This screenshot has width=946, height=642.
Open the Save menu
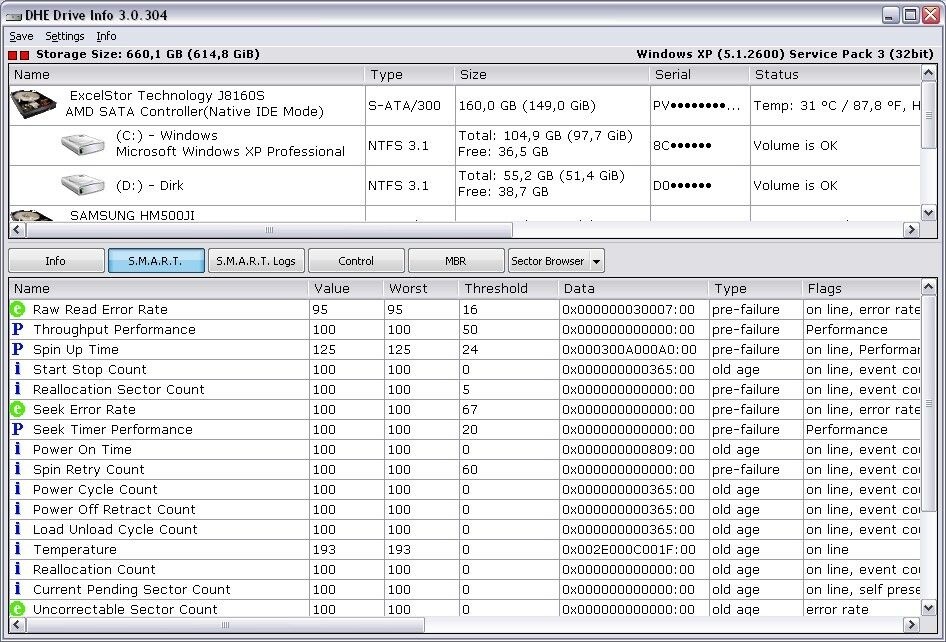point(21,36)
